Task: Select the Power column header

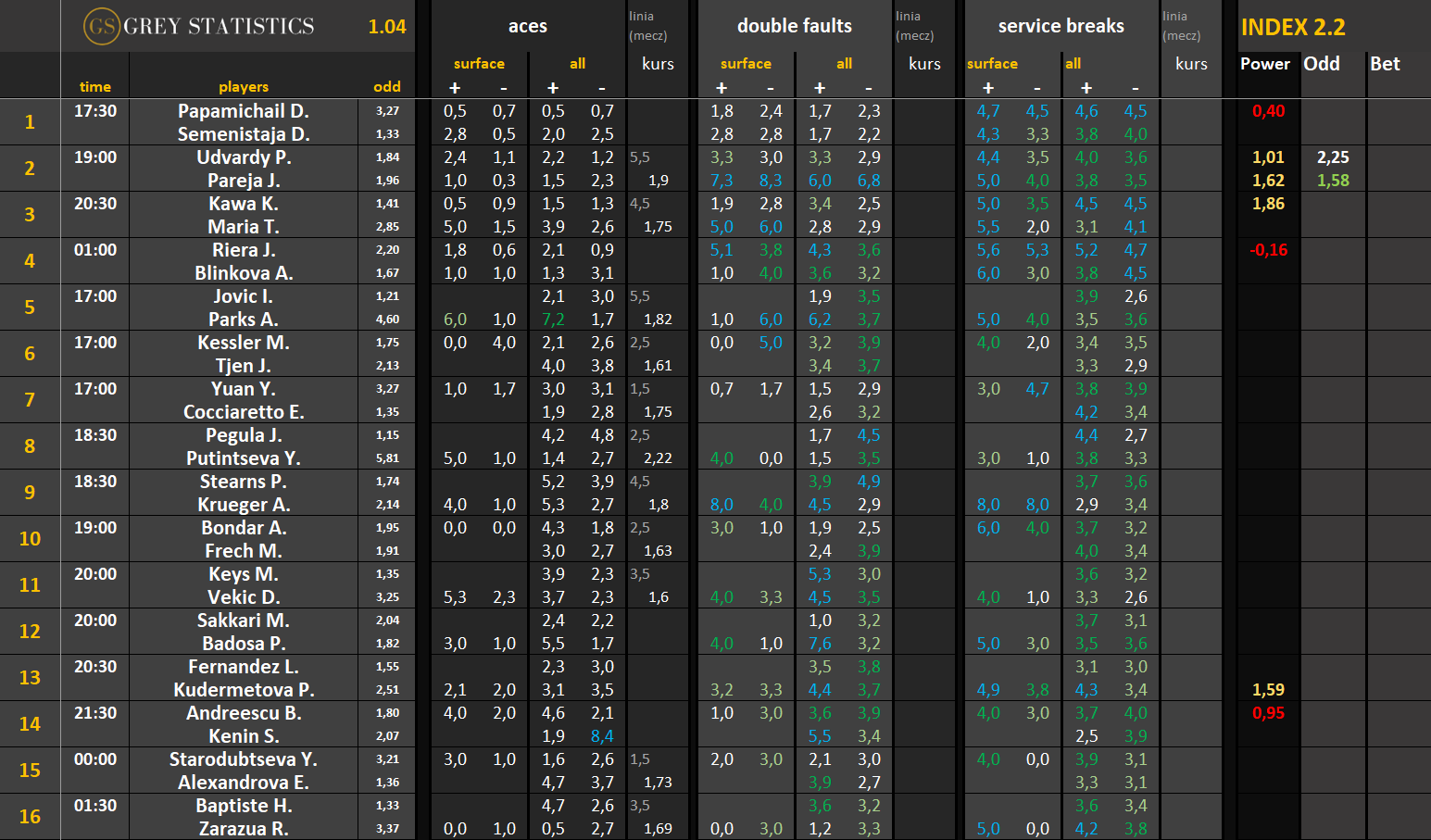Action: click(1264, 64)
